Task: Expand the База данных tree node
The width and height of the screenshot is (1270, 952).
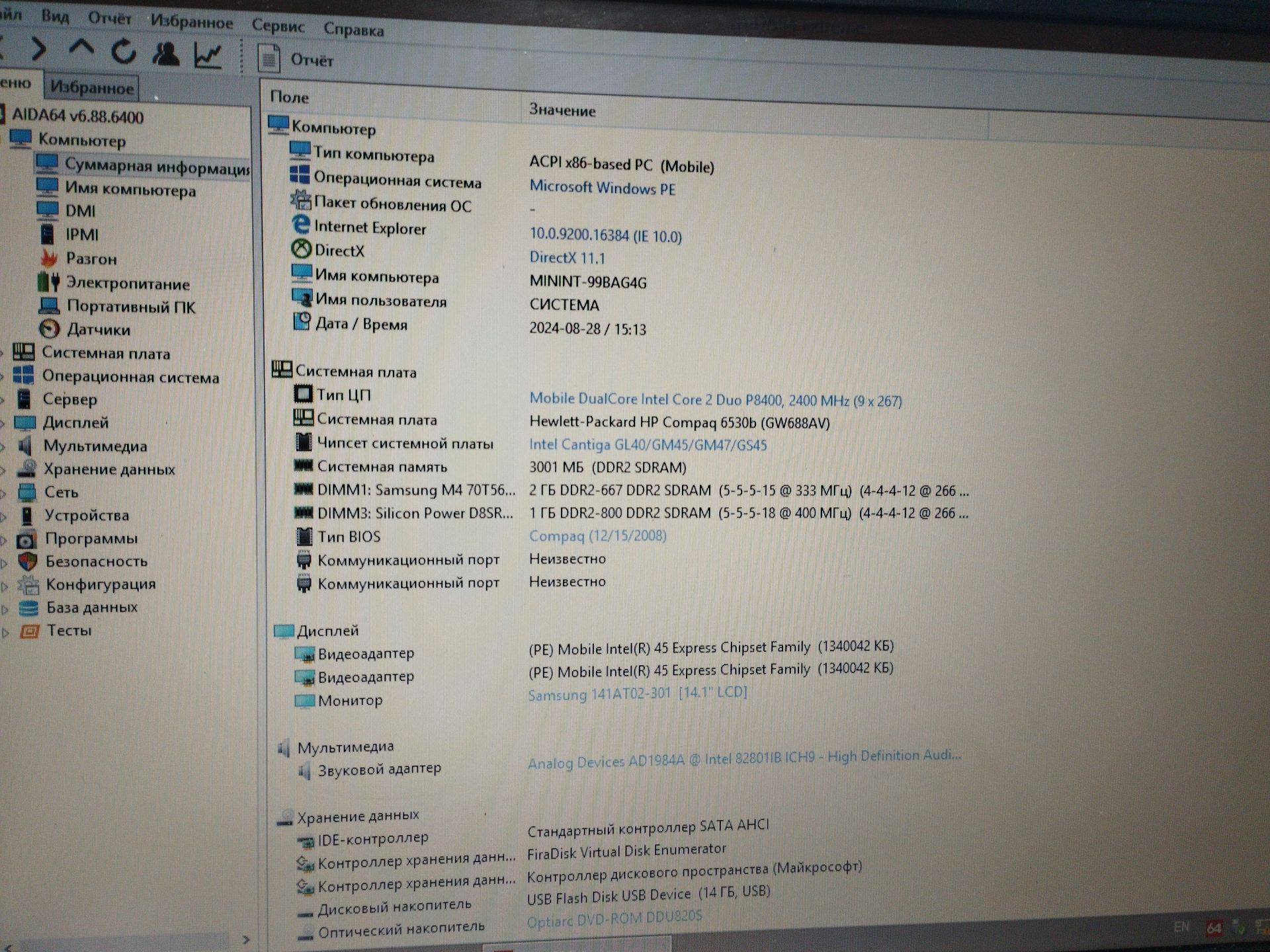Action: coord(5,609)
